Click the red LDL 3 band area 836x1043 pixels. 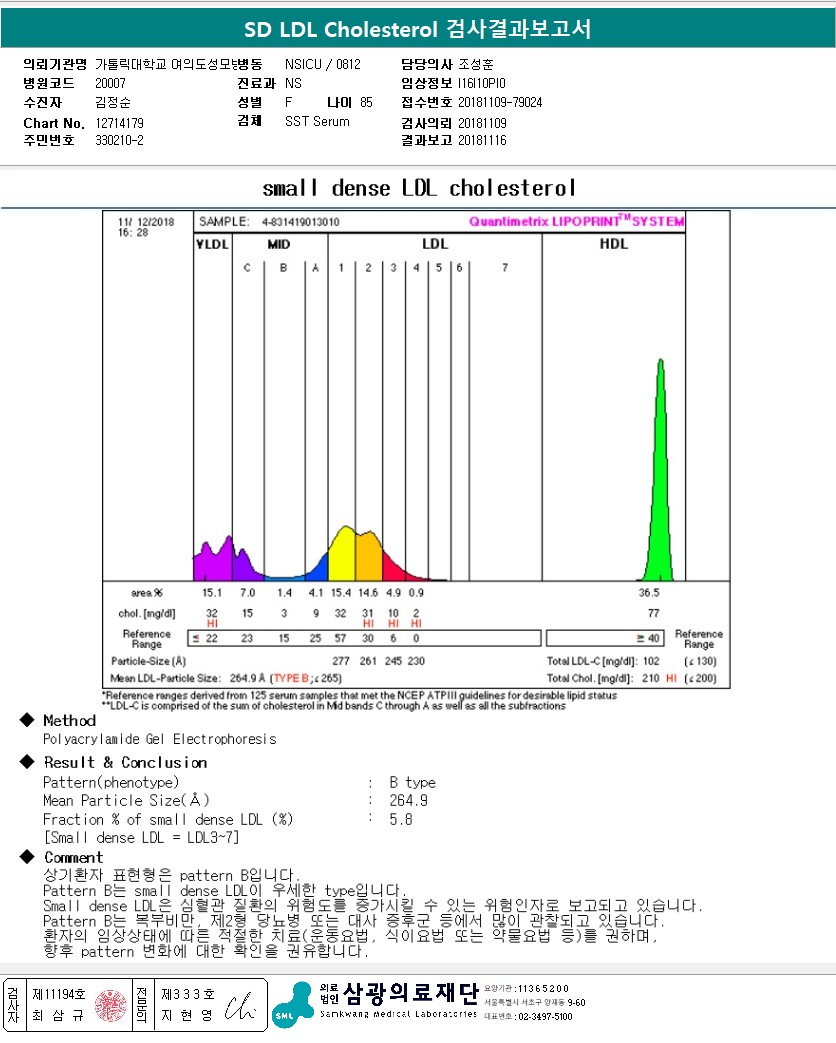pyautogui.click(x=392, y=567)
